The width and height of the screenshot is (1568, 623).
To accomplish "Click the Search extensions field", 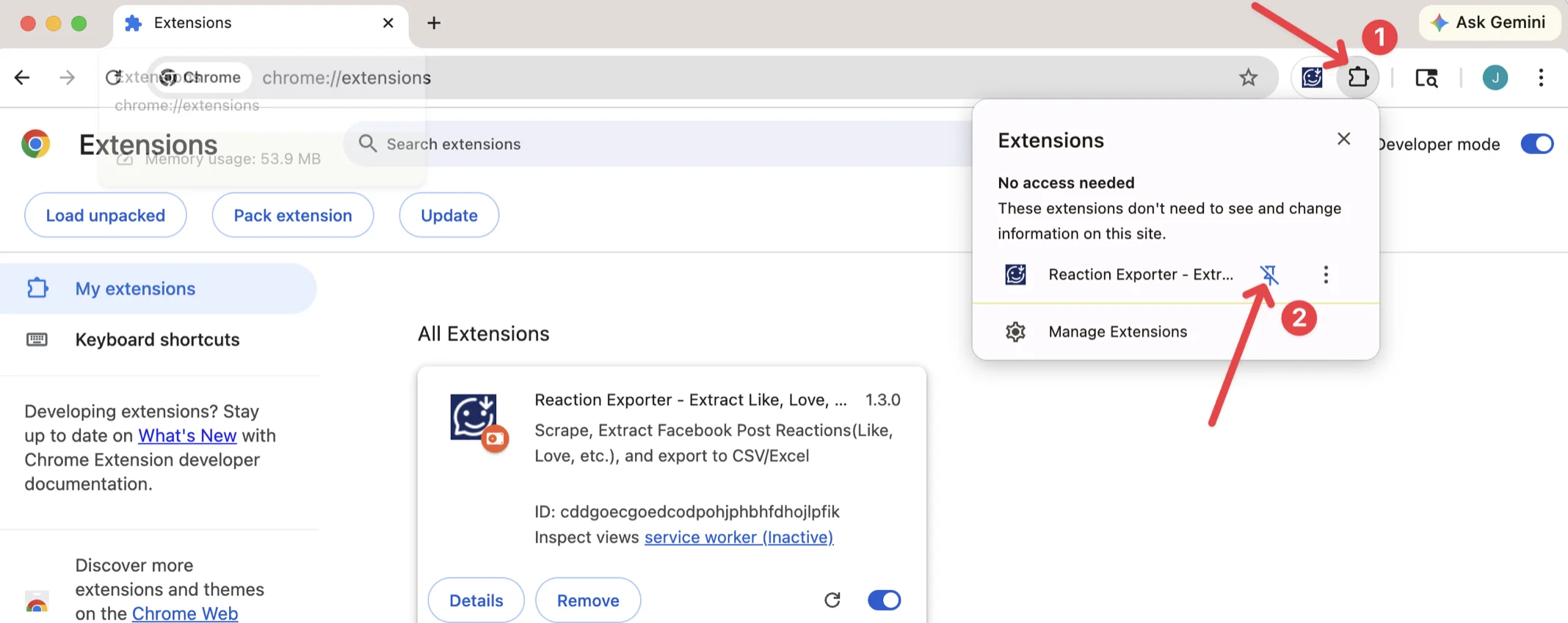I will tap(661, 144).
